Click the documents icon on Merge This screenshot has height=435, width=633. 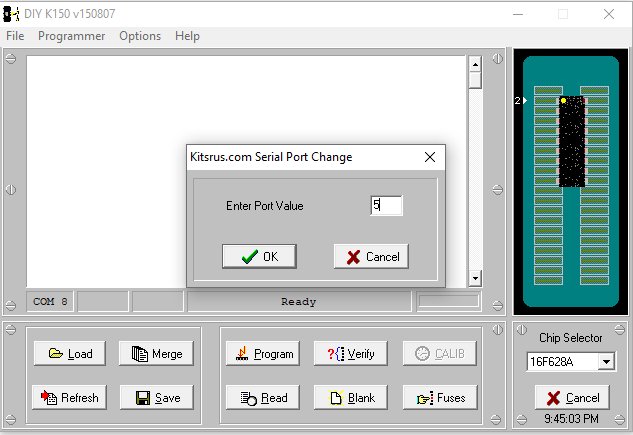[x=140, y=353]
